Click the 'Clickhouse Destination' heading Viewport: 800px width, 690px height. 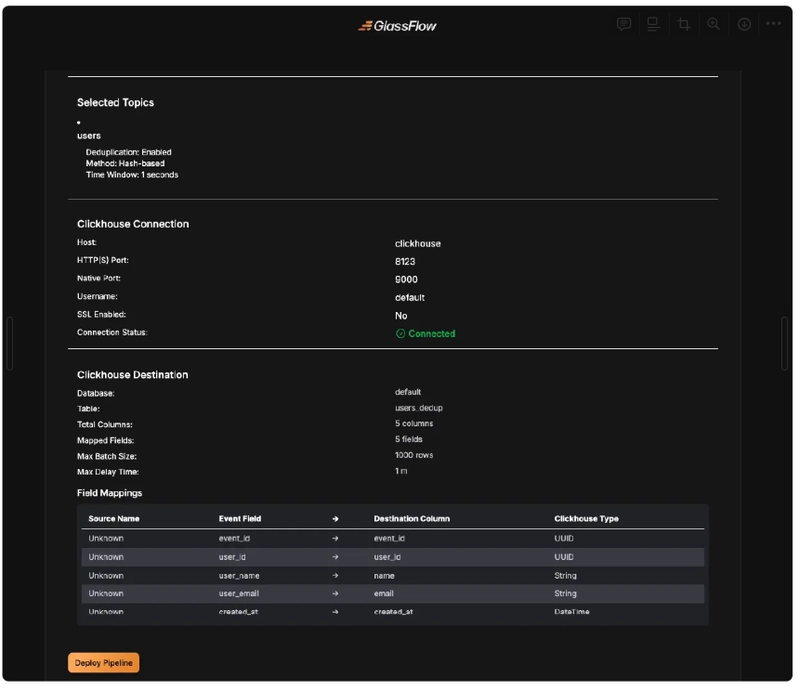[x=133, y=375]
